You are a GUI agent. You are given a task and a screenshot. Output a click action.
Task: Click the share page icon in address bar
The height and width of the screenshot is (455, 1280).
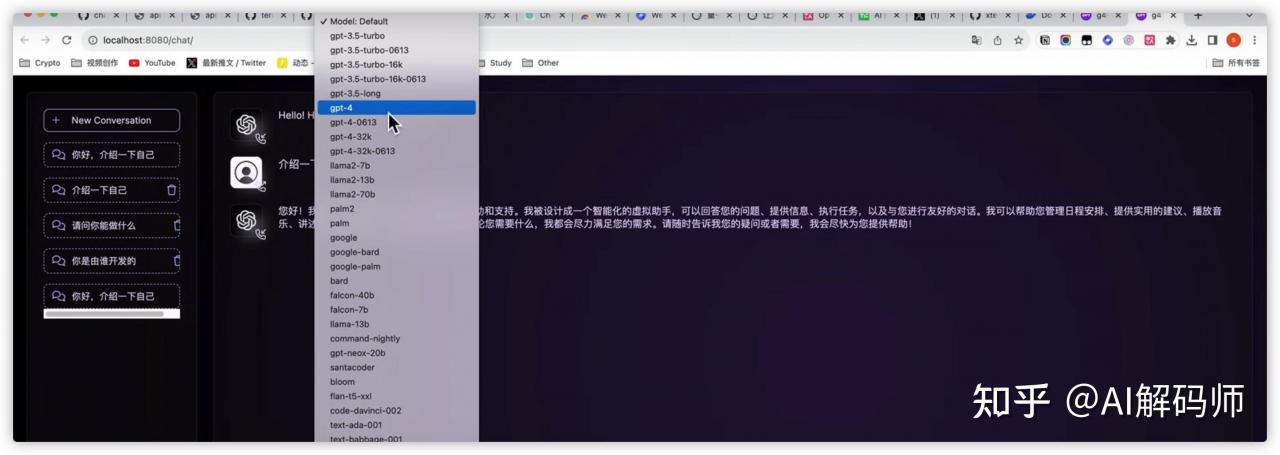pyautogui.click(x=997, y=40)
